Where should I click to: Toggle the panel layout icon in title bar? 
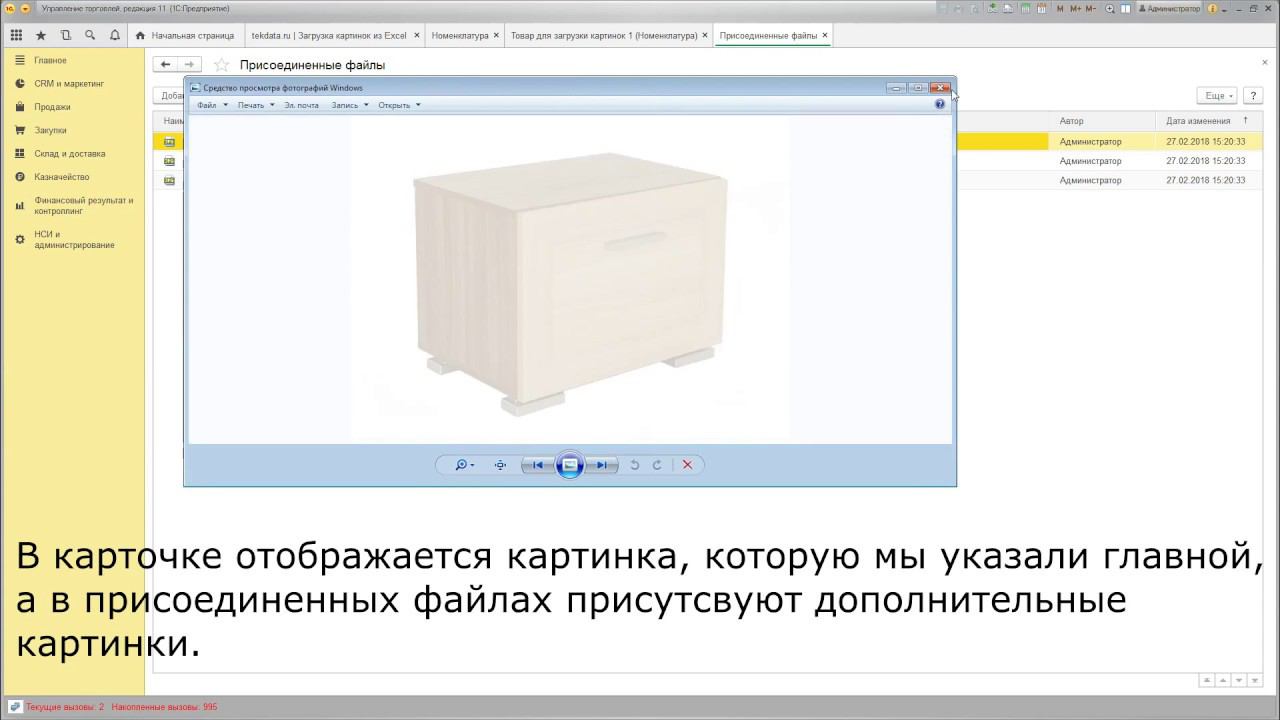click(x=1126, y=8)
